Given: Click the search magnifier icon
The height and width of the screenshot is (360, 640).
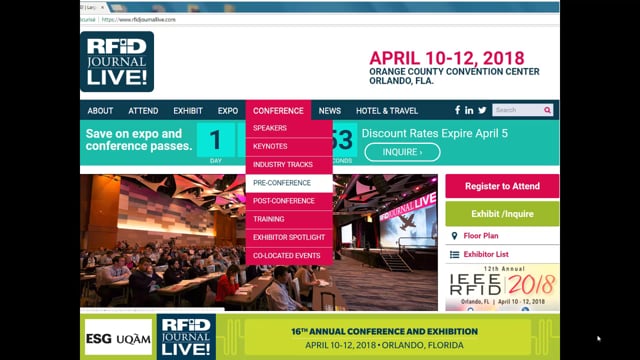Looking at the screenshot, I should click(x=547, y=110).
